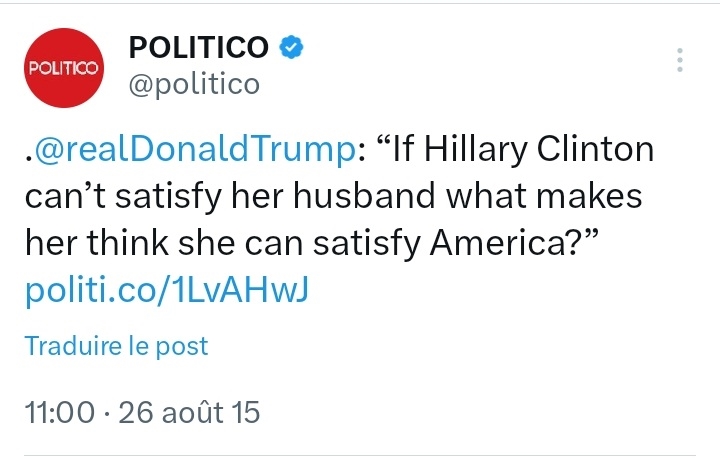The height and width of the screenshot is (458, 720).
Task: Click the white POLITICO text inside the avatar
Action: pos(62,69)
